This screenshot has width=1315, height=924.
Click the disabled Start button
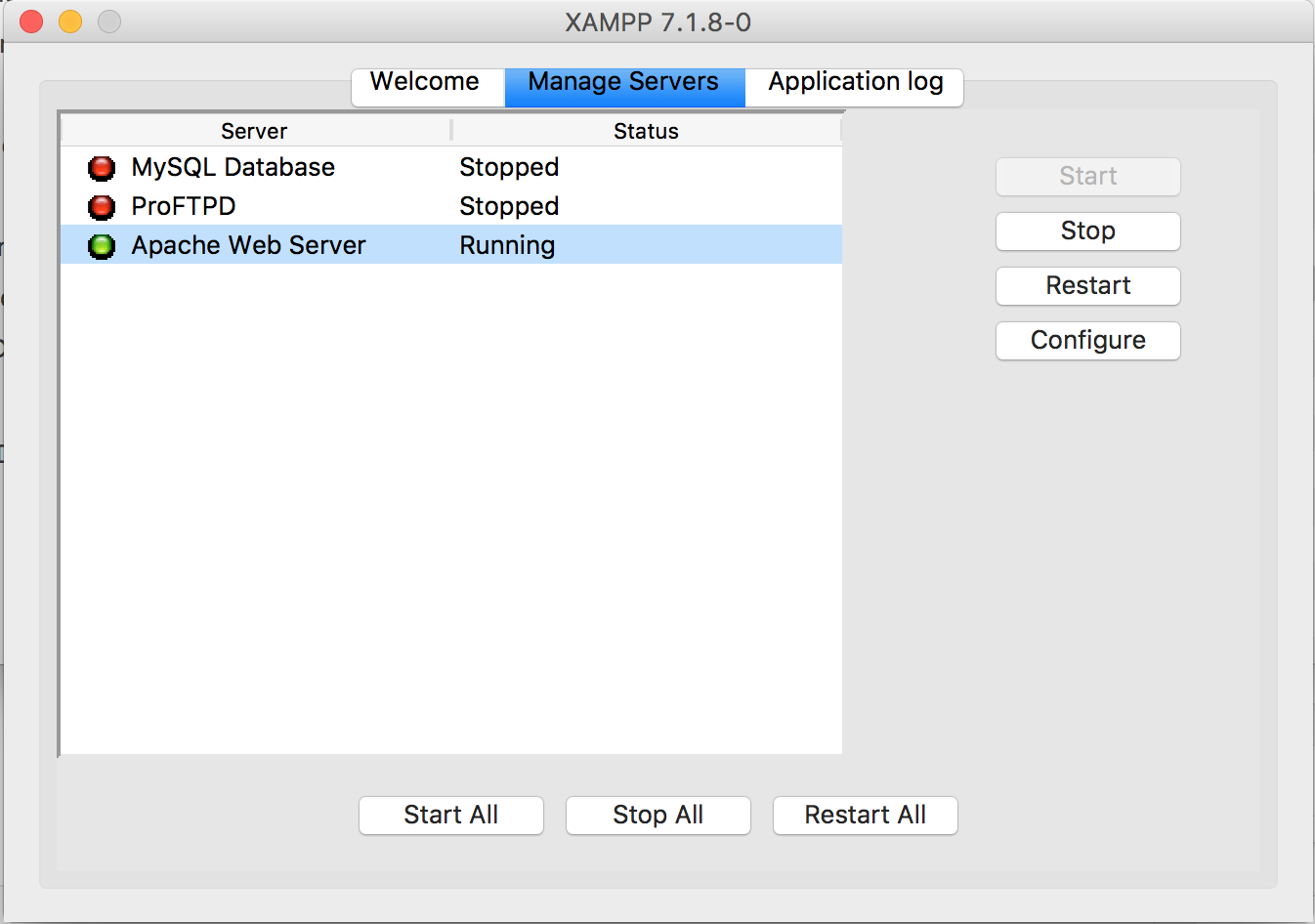[1087, 177]
